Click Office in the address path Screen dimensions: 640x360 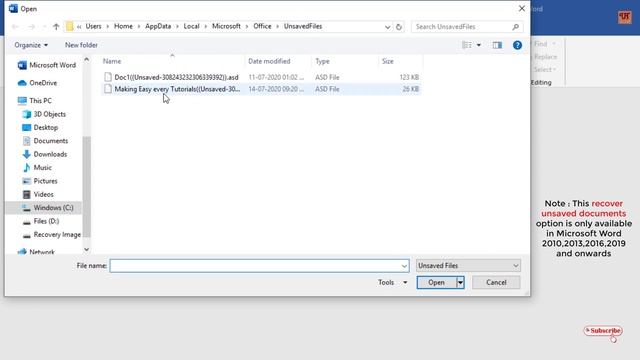262,27
